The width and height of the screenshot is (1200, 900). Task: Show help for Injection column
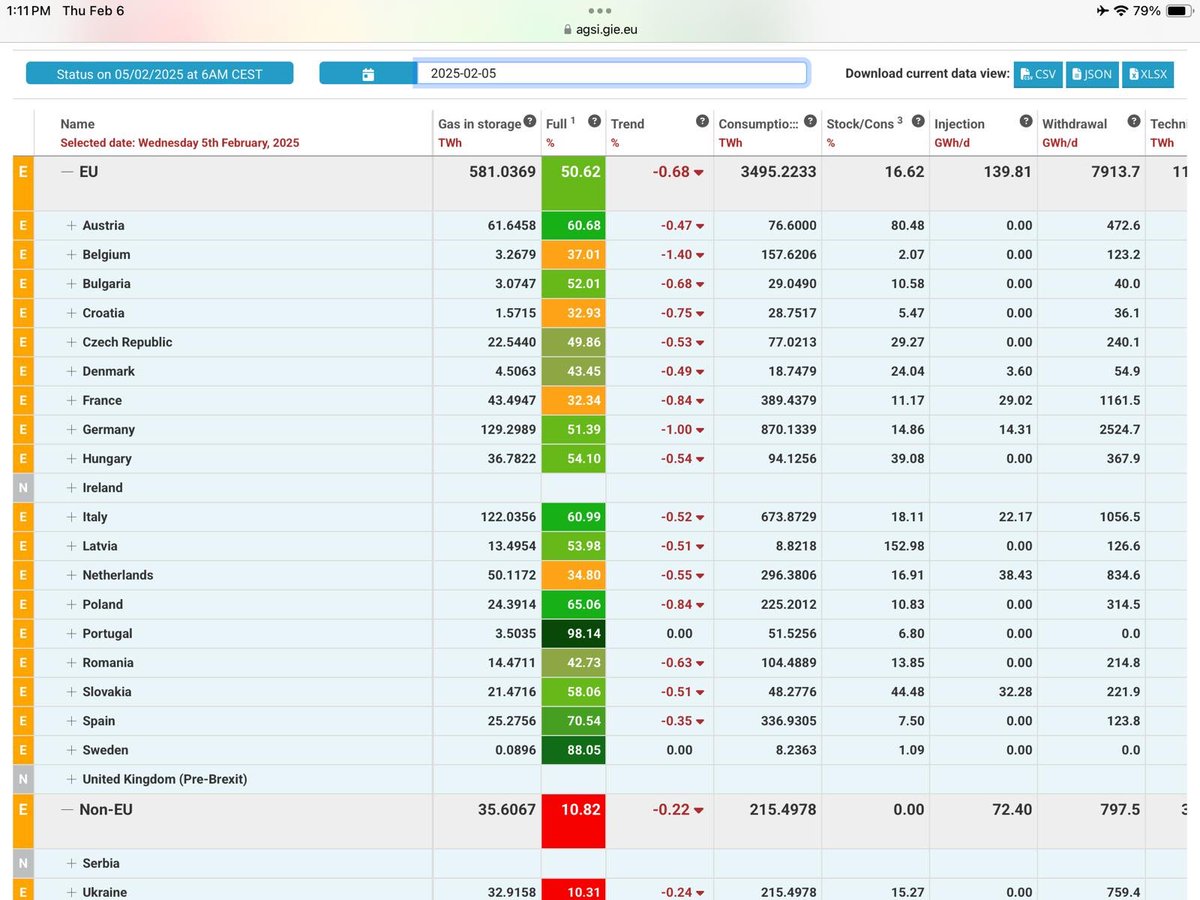1026,121
